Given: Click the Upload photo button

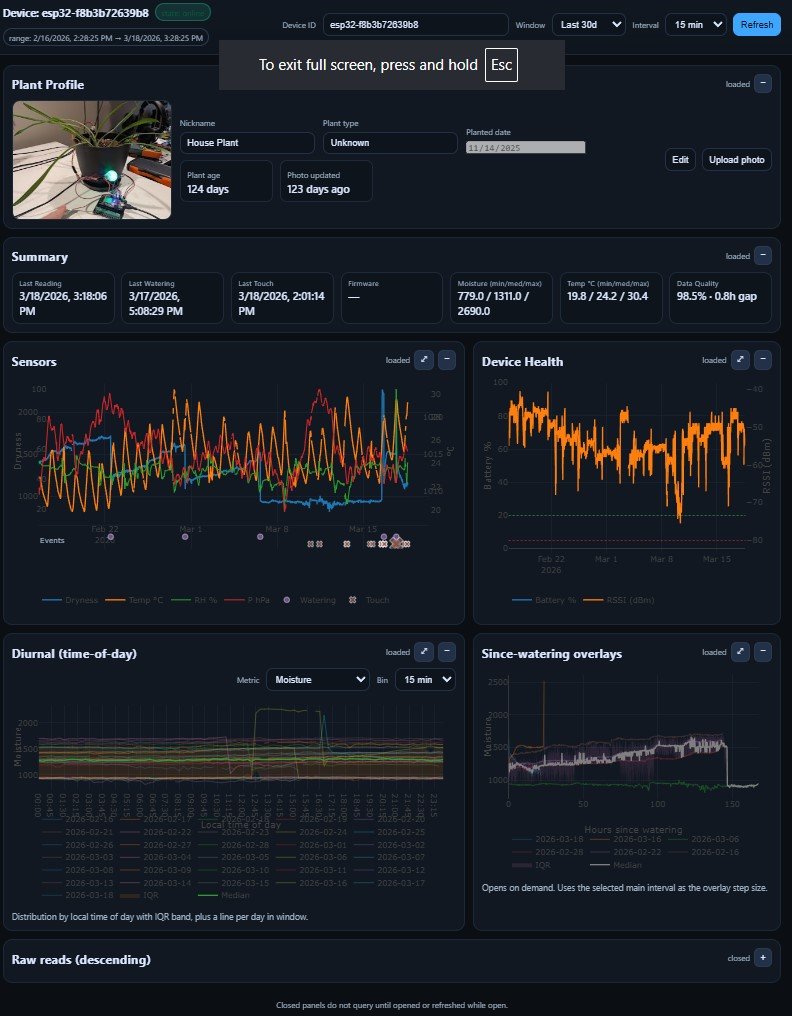Looking at the screenshot, I should [736, 159].
